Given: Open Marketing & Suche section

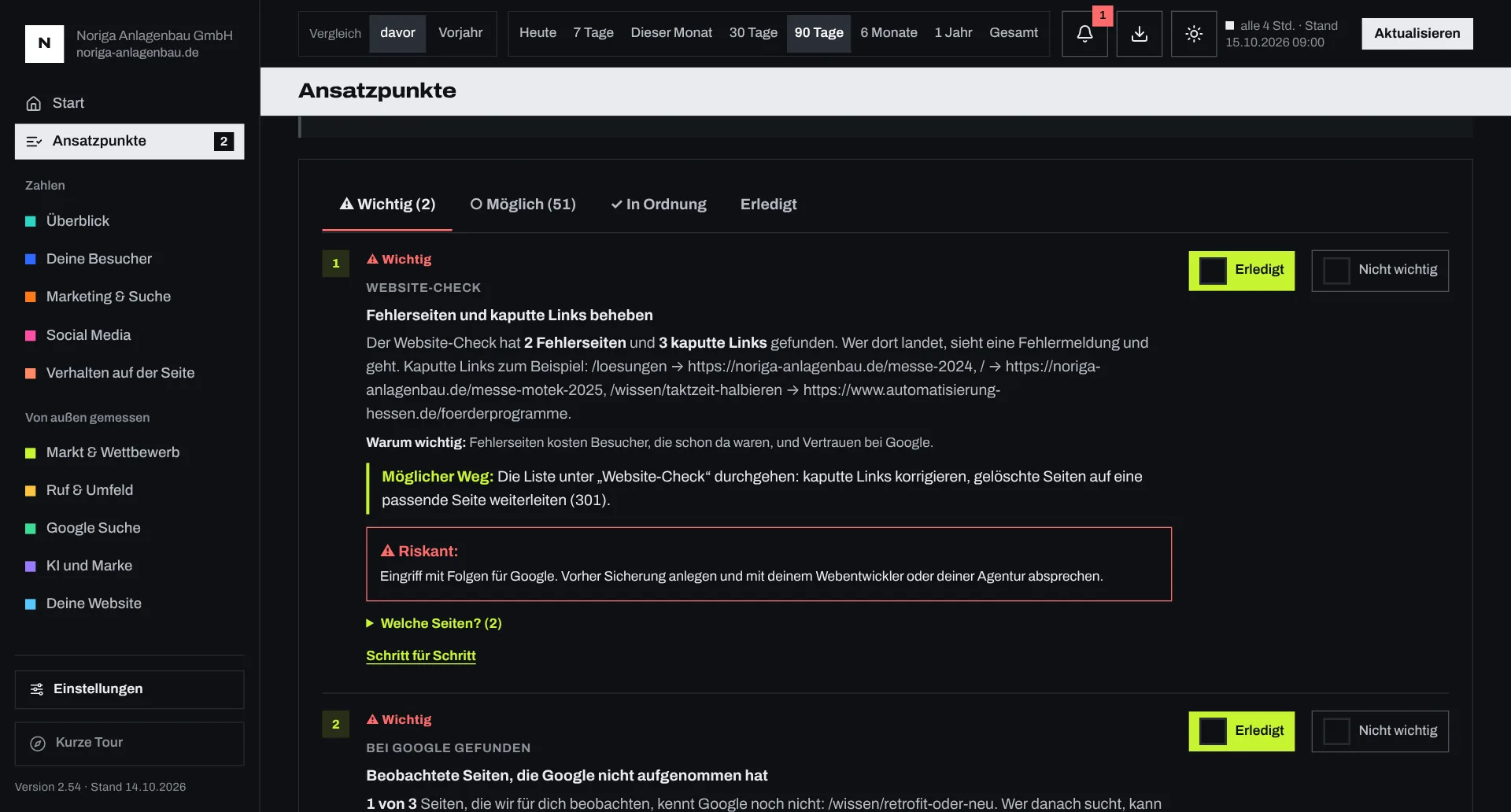Looking at the screenshot, I should point(130,297).
